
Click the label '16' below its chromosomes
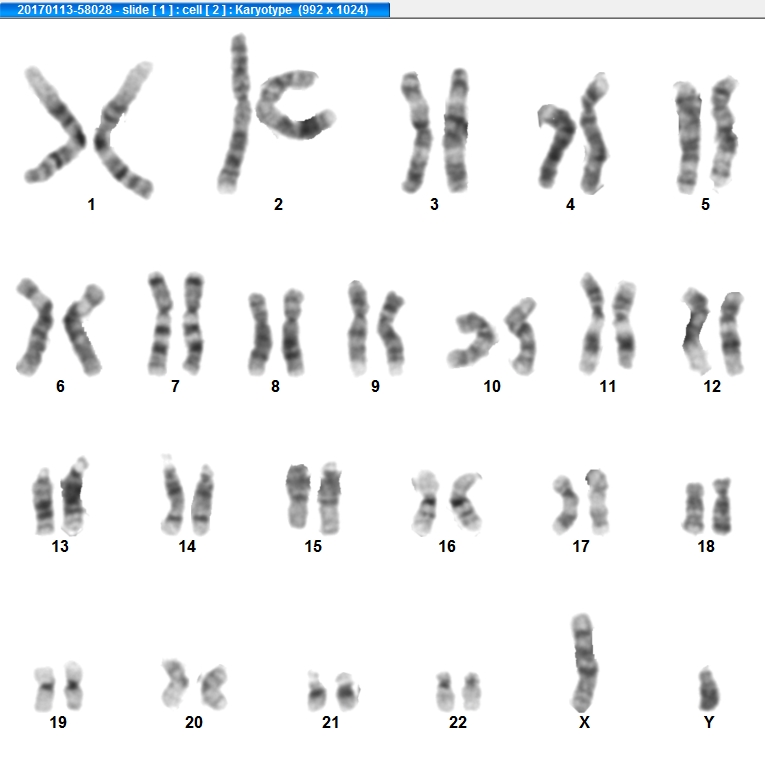(447, 546)
